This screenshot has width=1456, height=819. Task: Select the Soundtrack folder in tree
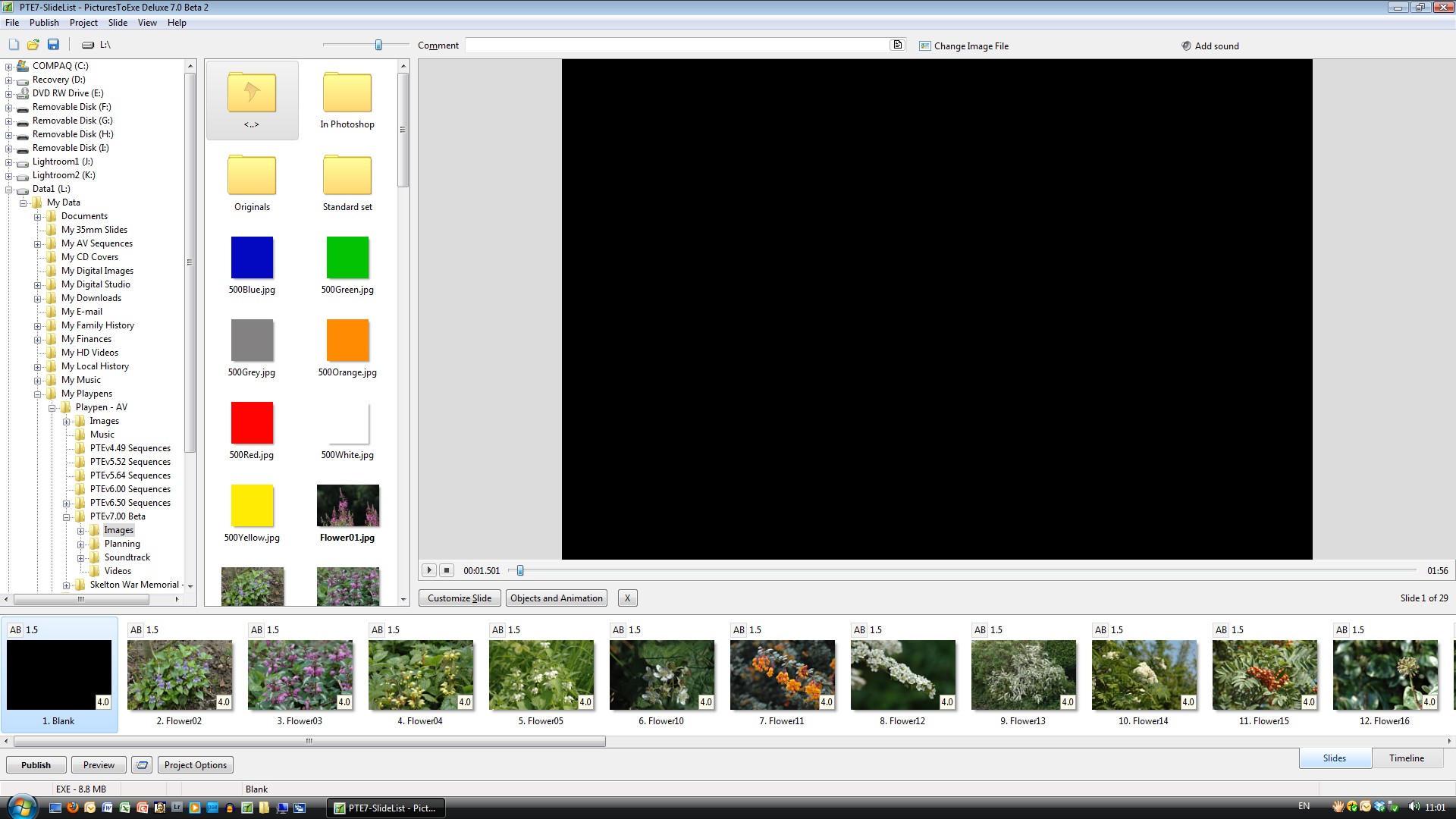tap(127, 557)
